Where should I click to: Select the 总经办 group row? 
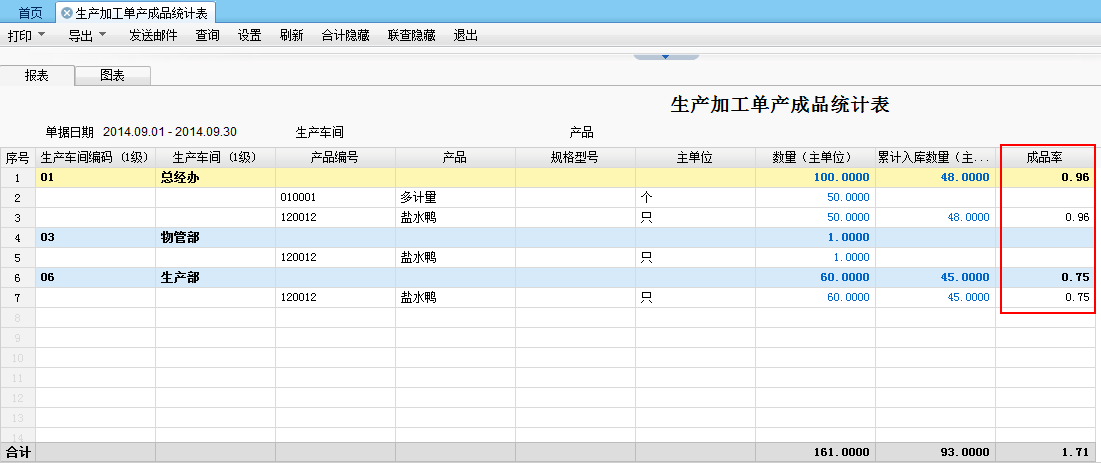[180, 177]
